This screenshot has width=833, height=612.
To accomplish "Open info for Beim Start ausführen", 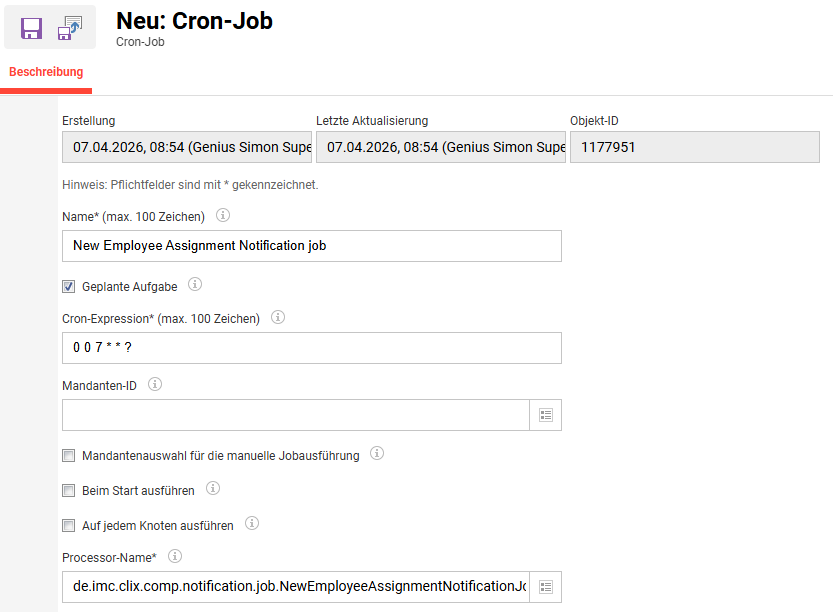I will [211, 489].
